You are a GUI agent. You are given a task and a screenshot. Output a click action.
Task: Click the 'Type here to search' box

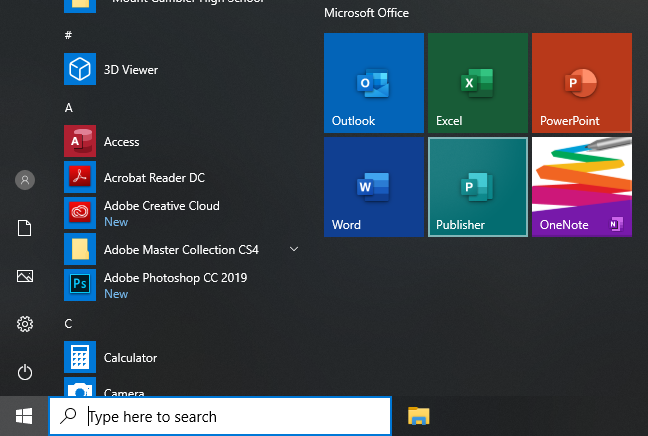point(220,416)
